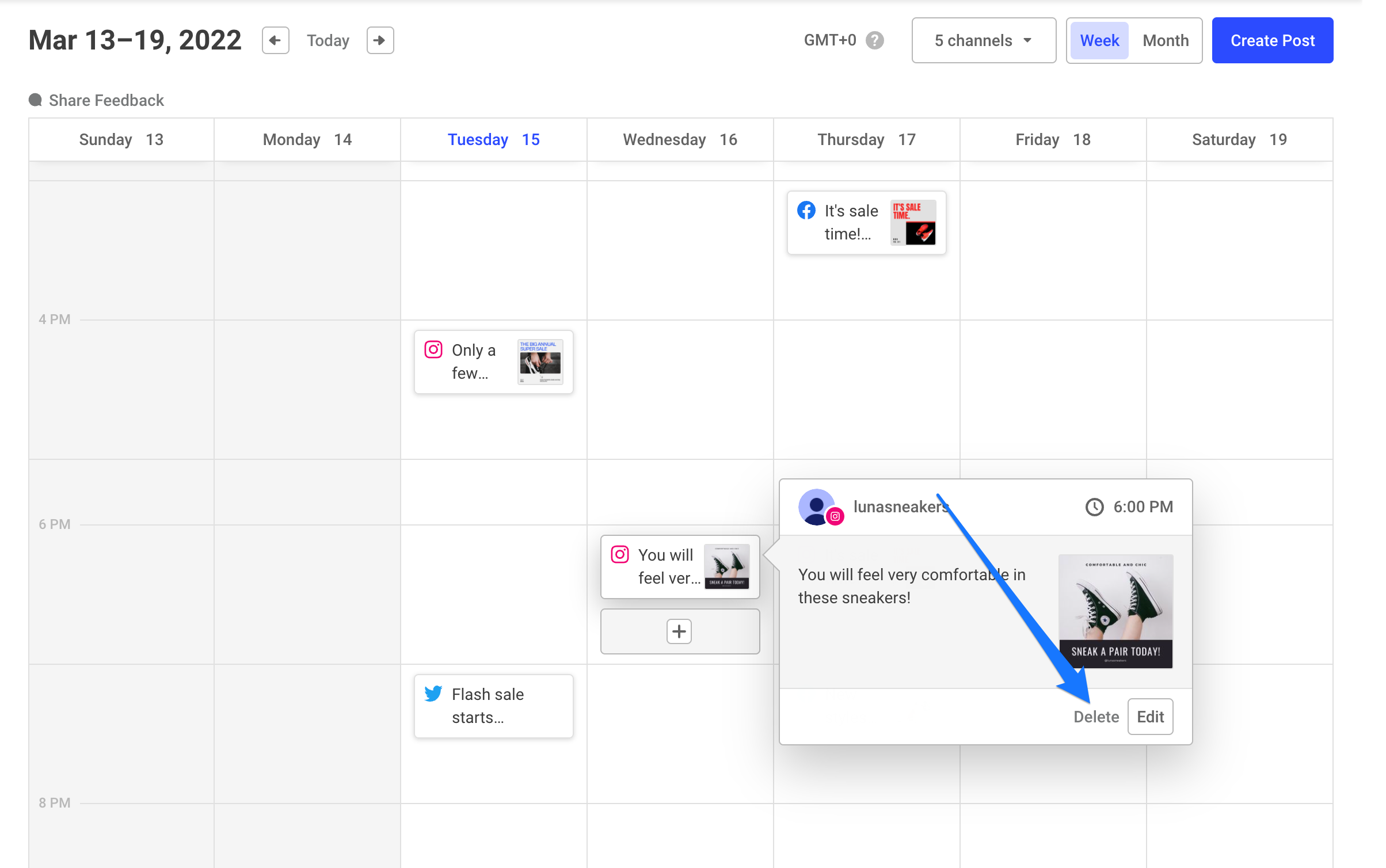This screenshot has height=868, width=1386.
Task: Click the Share Feedback speech bubble icon
Action: [35, 100]
